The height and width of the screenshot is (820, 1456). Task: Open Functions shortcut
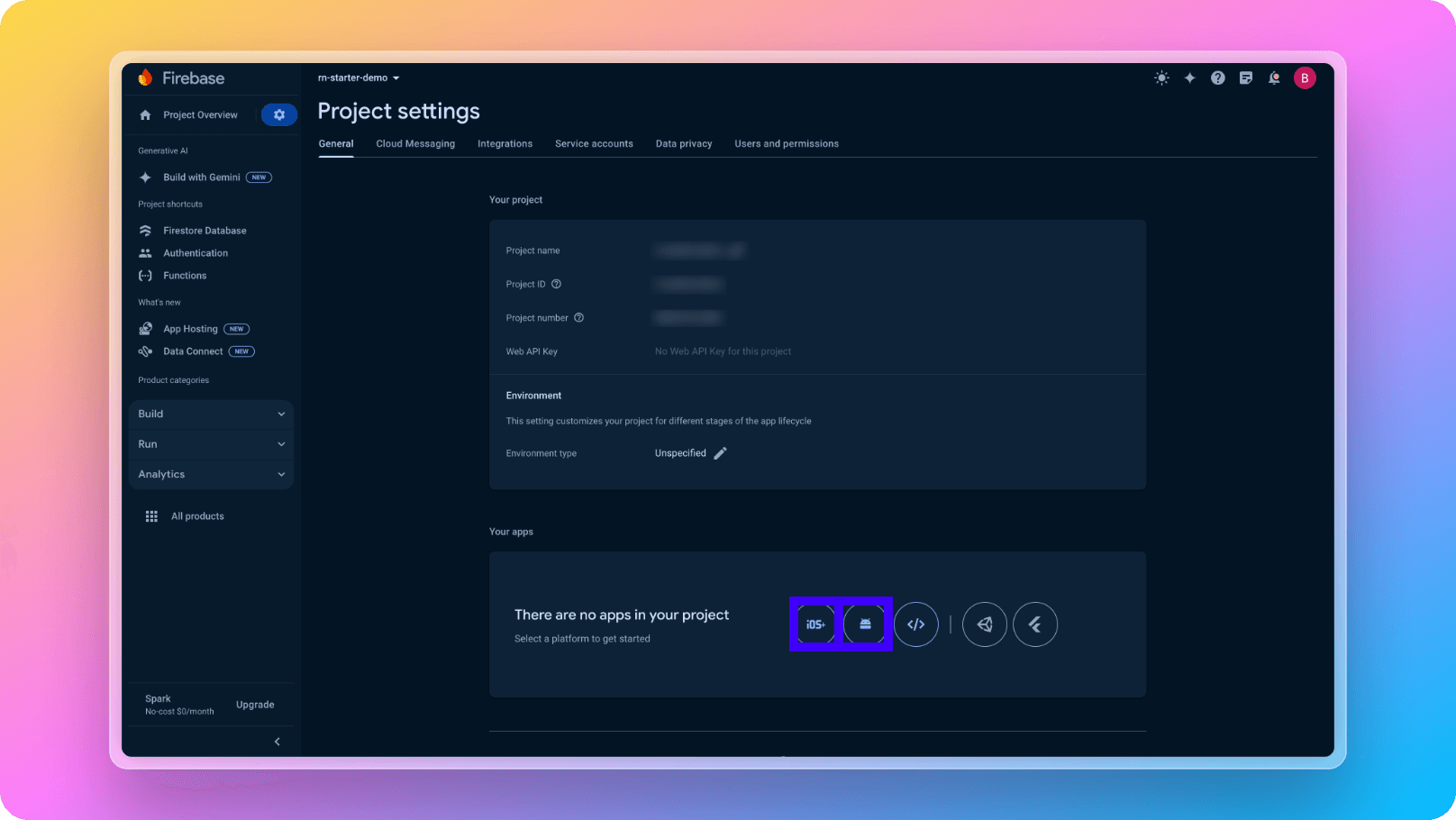(x=185, y=276)
